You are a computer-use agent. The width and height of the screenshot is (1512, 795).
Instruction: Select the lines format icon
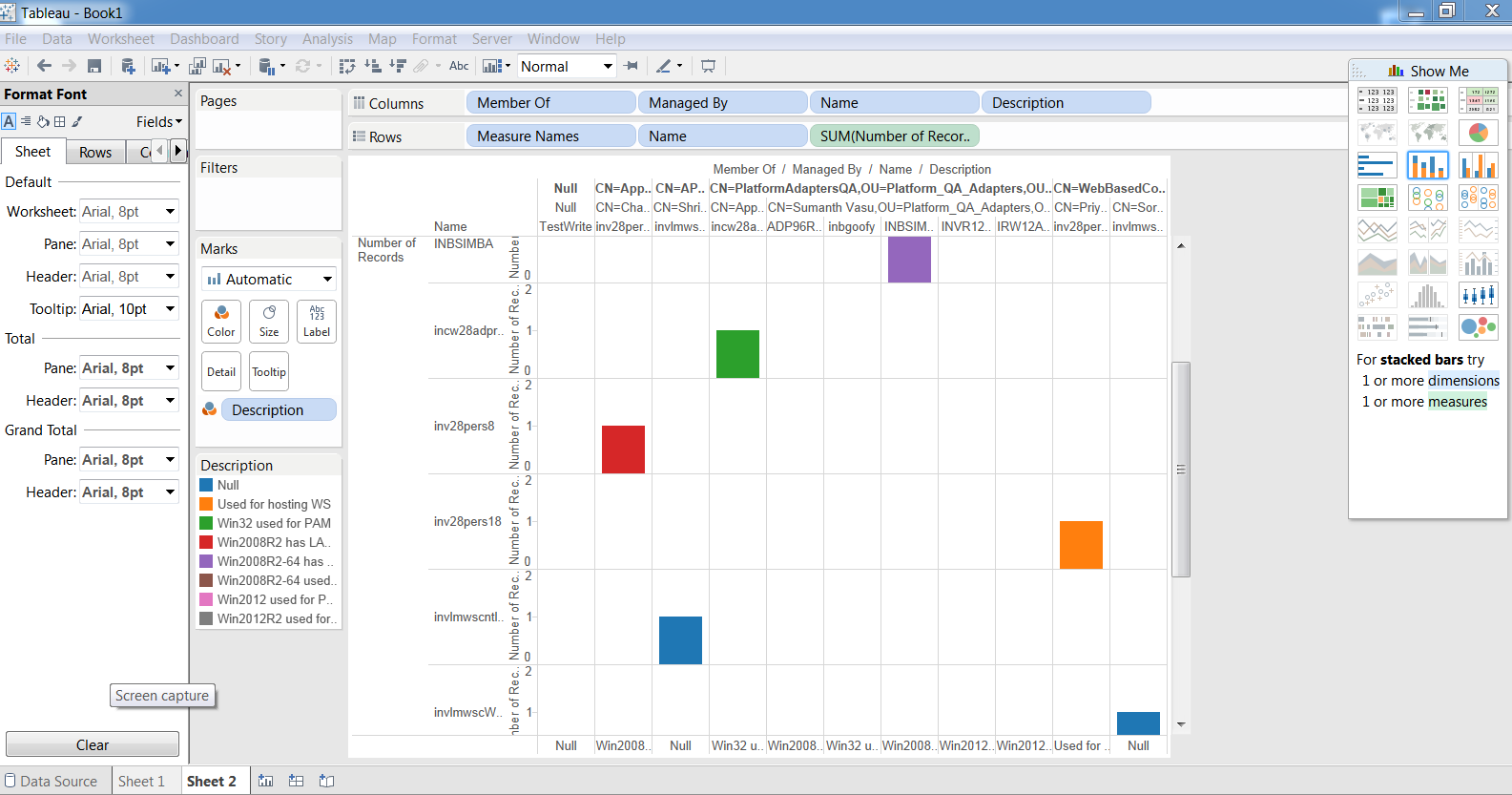(x=77, y=121)
